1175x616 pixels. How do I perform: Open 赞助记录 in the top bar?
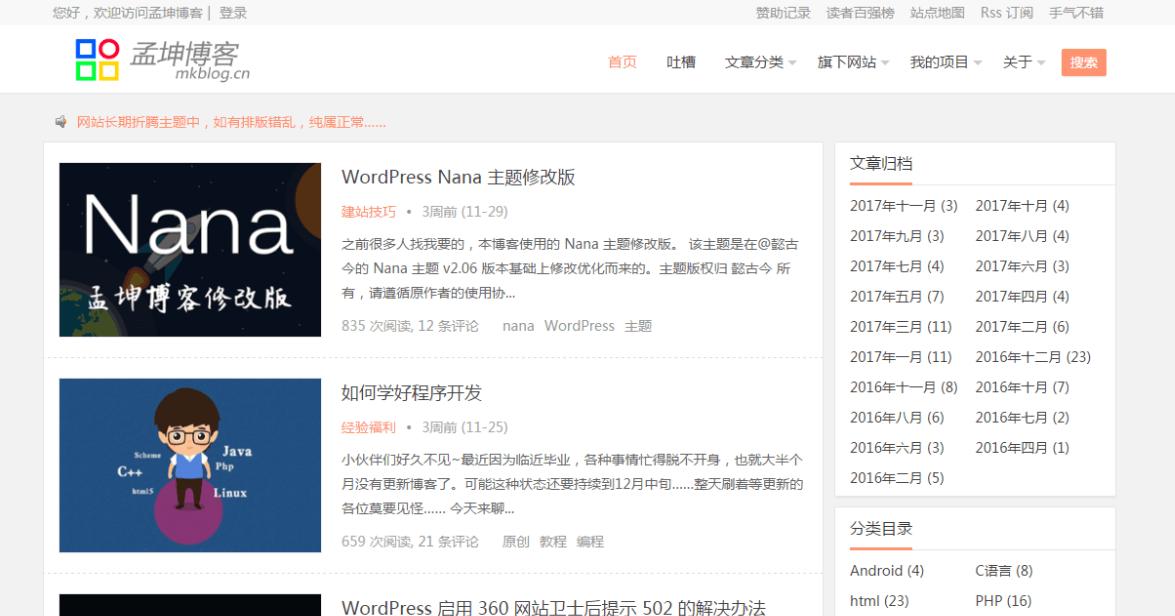tap(783, 13)
